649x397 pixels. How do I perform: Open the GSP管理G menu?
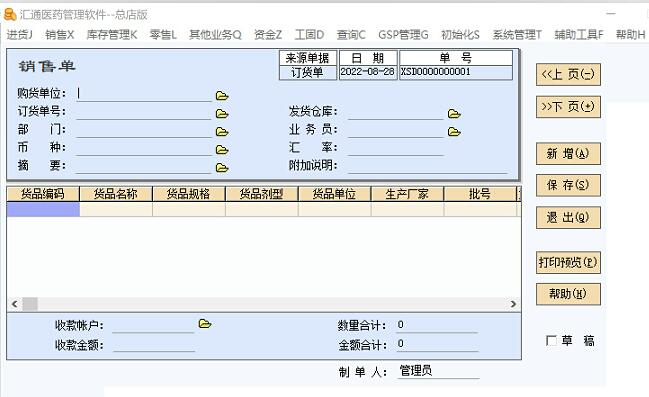[x=403, y=35]
